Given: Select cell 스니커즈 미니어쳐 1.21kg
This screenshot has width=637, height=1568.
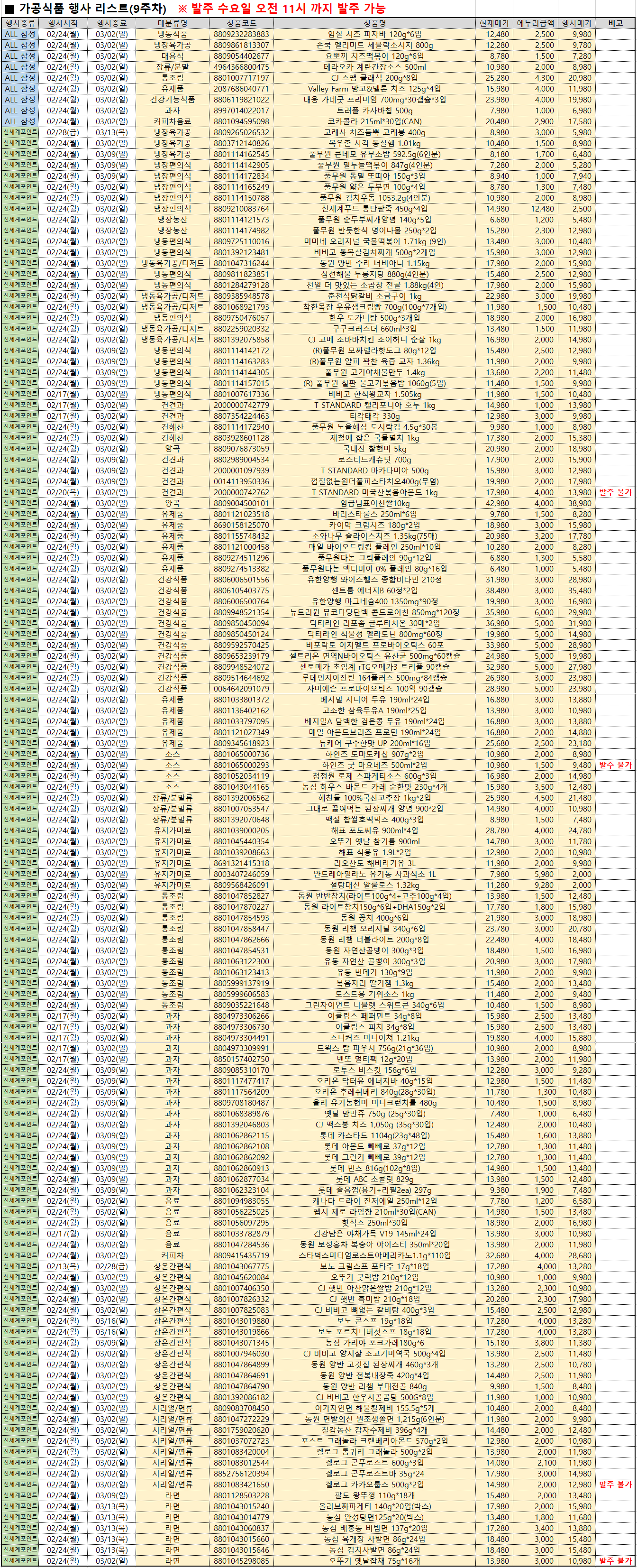Looking at the screenshot, I should pos(375,1038).
